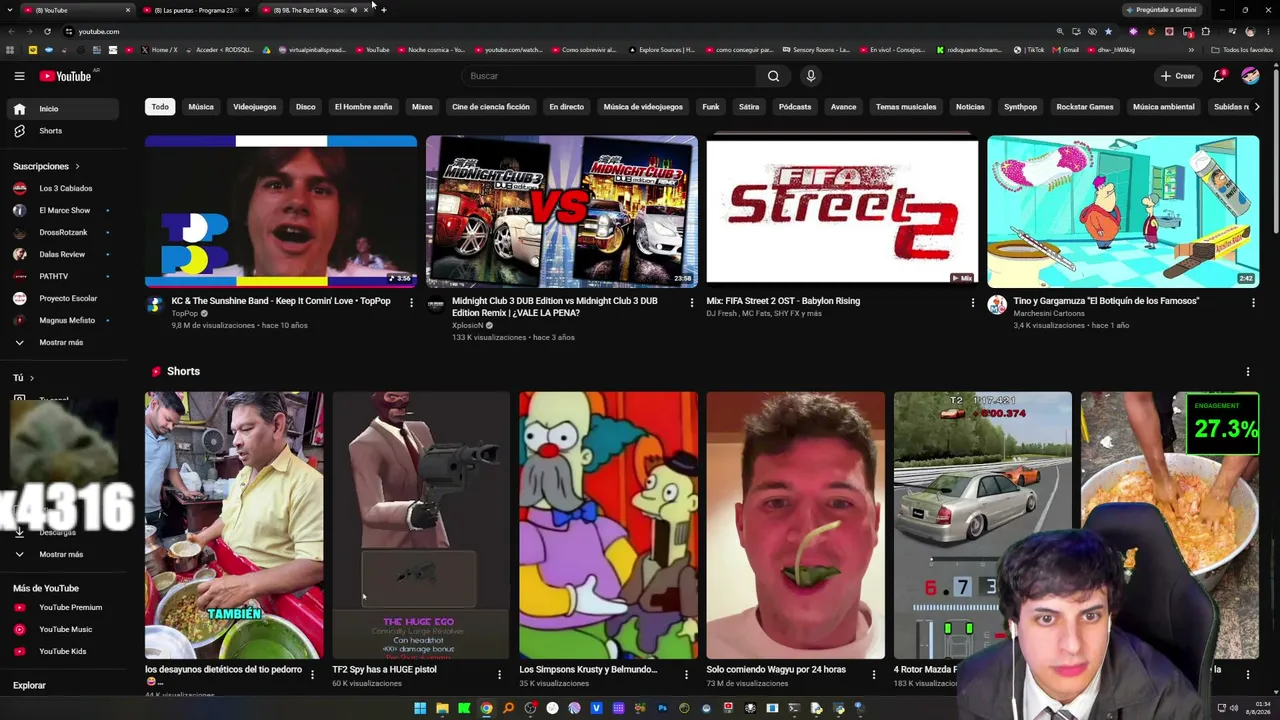The width and height of the screenshot is (1280, 720).
Task: Select the Videojuegos chip
Action: pyautogui.click(x=254, y=107)
